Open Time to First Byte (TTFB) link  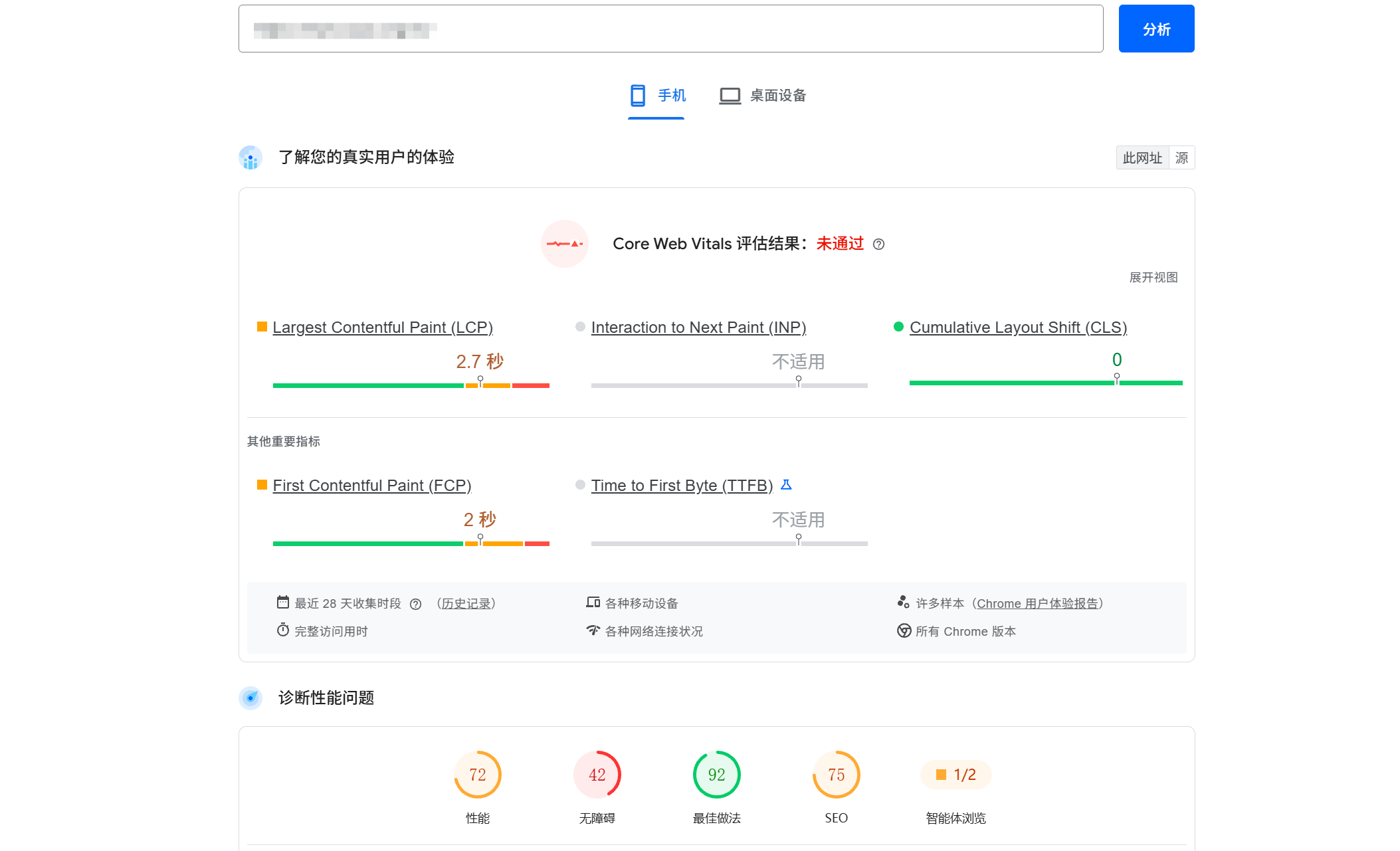click(682, 486)
